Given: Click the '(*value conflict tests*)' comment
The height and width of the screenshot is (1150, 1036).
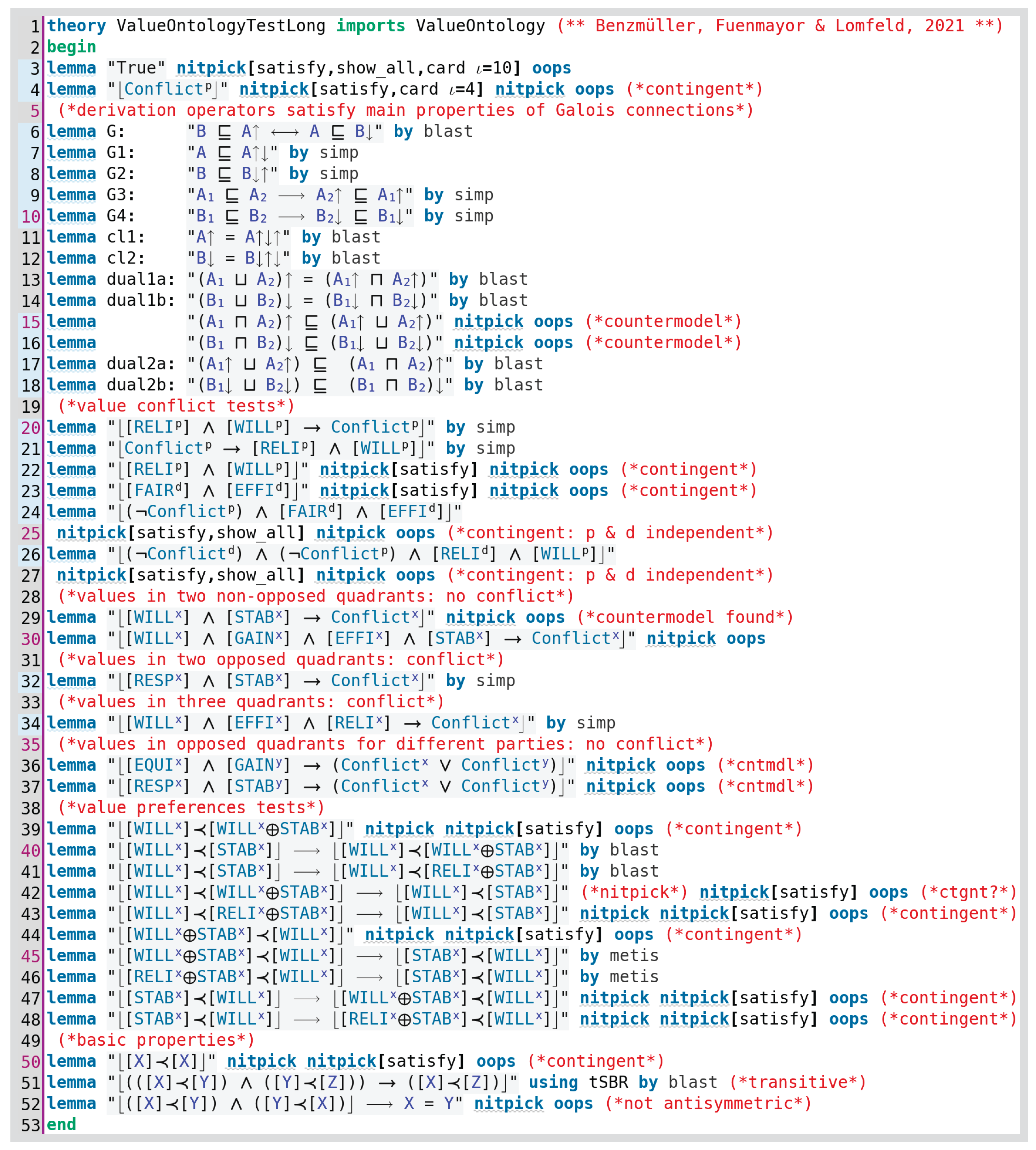Looking at the screenshot, I should click(177, 406).
